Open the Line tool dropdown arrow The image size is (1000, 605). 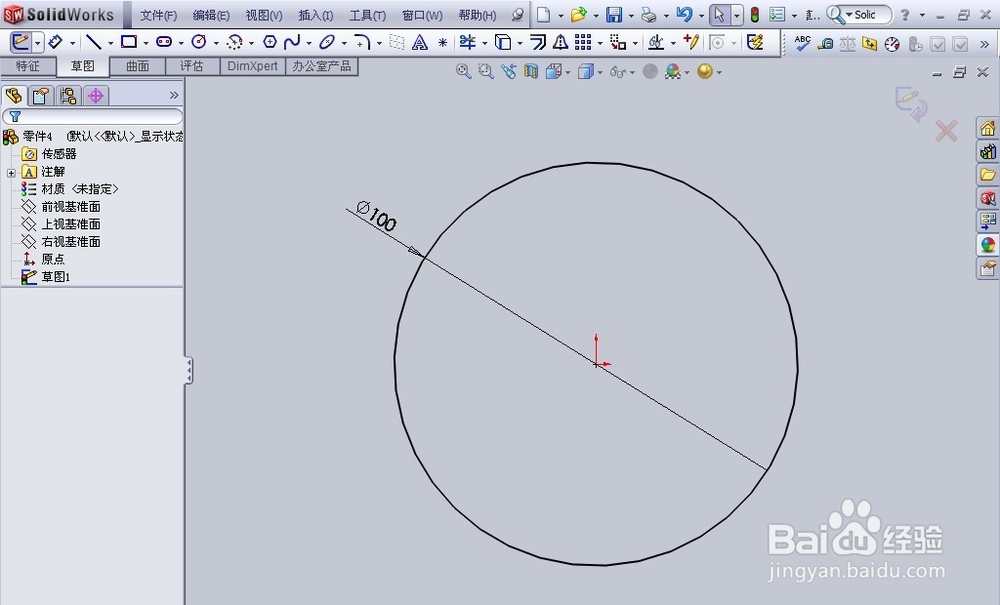110,43
